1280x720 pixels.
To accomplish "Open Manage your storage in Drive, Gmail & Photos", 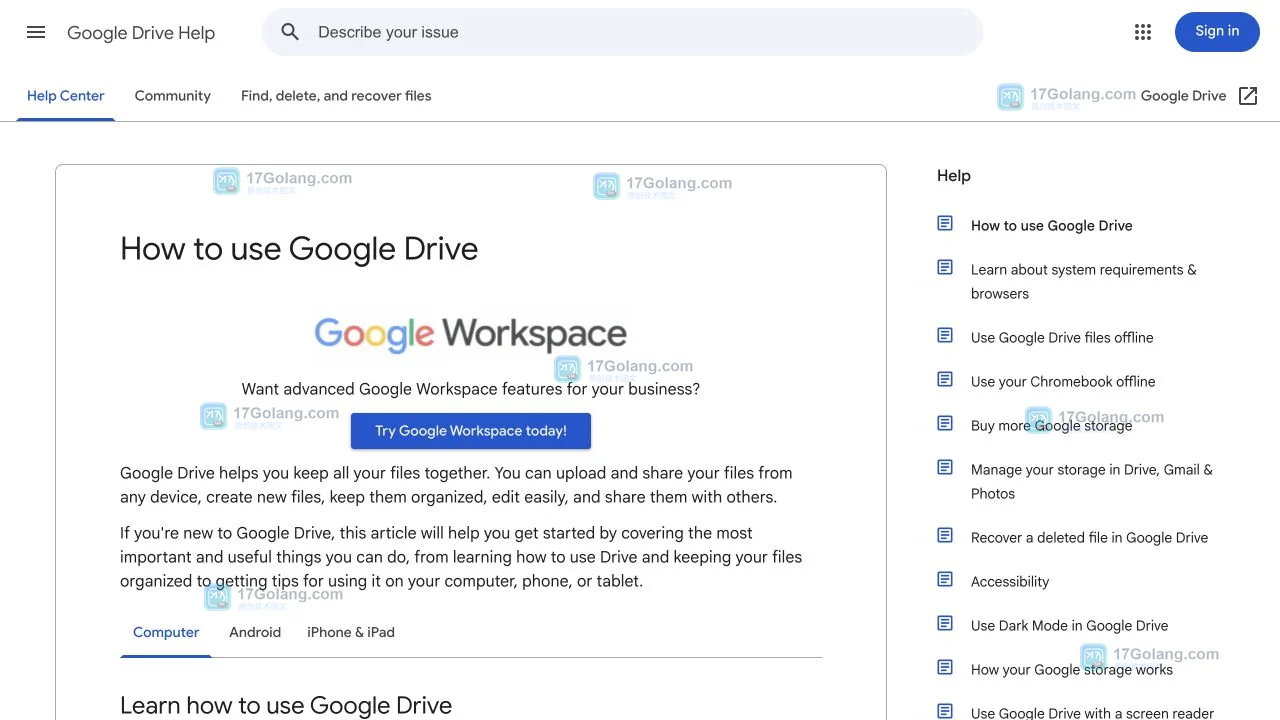I will click(x=1092, y=482).
